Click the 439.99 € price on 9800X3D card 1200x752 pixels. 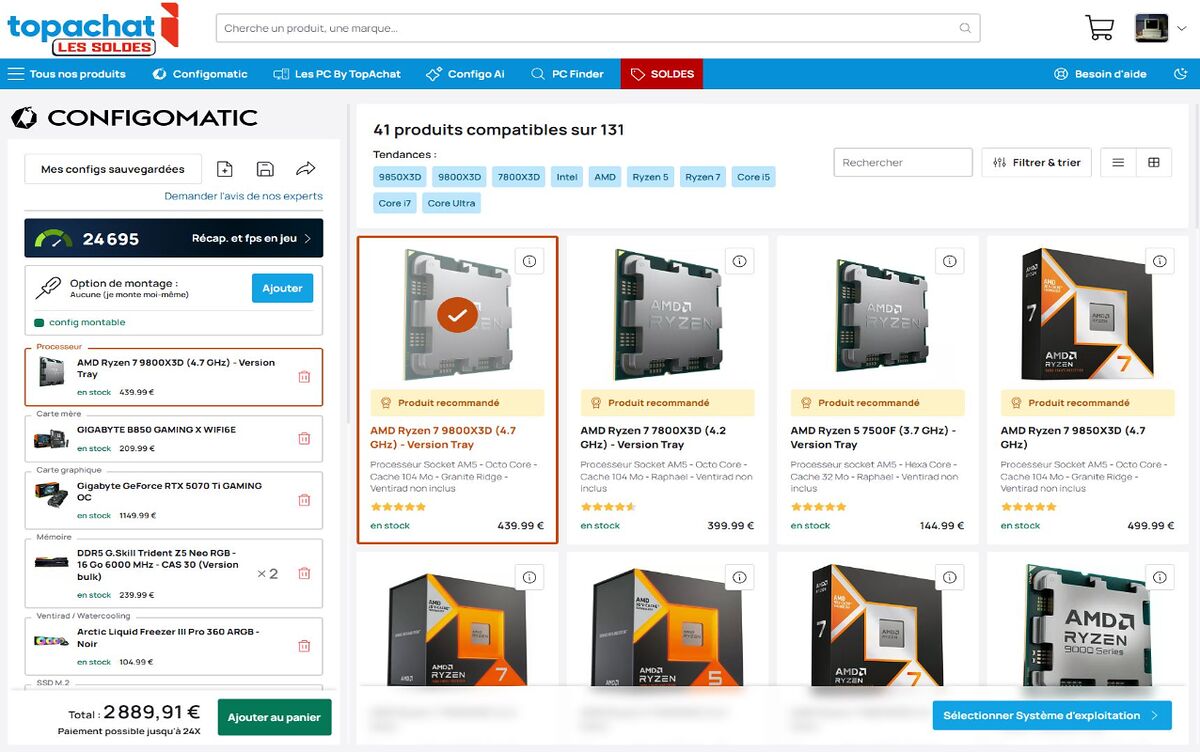pyautogui.click(x=521, y=526)
